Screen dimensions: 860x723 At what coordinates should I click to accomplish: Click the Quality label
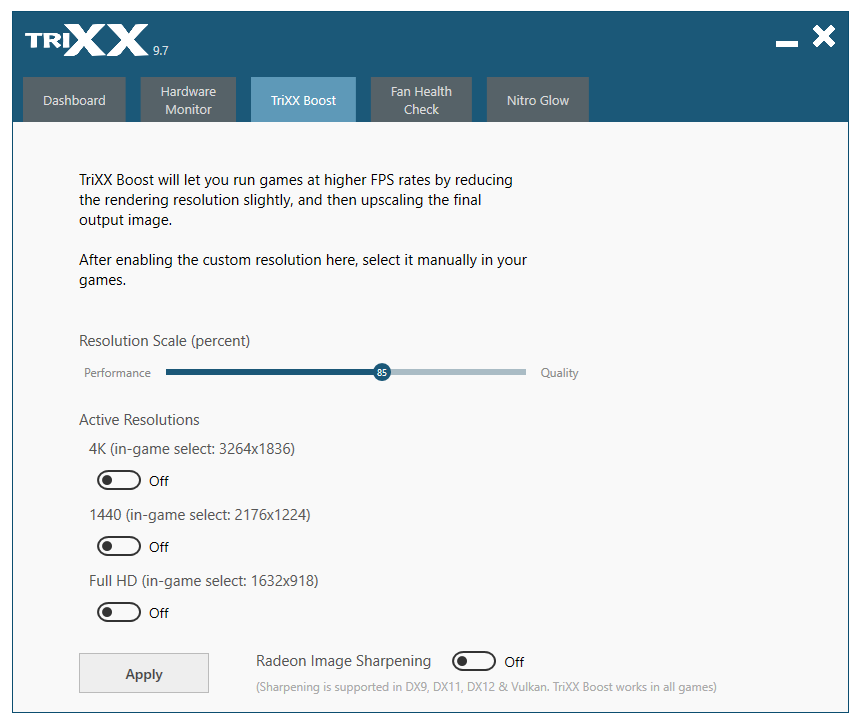[x=559, y=373]
